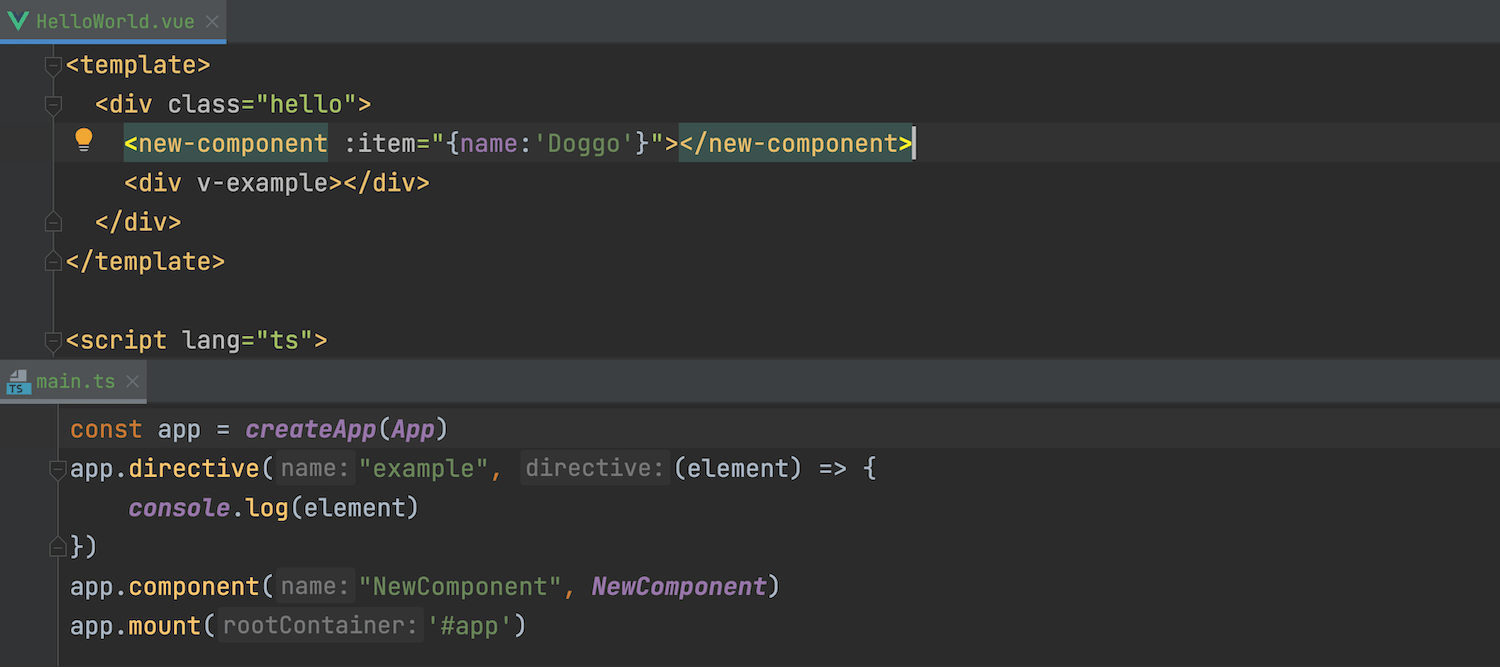Click the TypeScript file icon on main.ts
This screenshot has width=1500, height=667.
[18, 381]
